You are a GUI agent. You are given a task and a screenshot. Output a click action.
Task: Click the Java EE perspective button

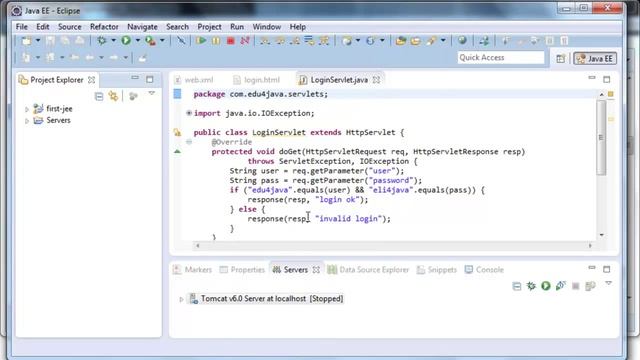pos(595,58)
